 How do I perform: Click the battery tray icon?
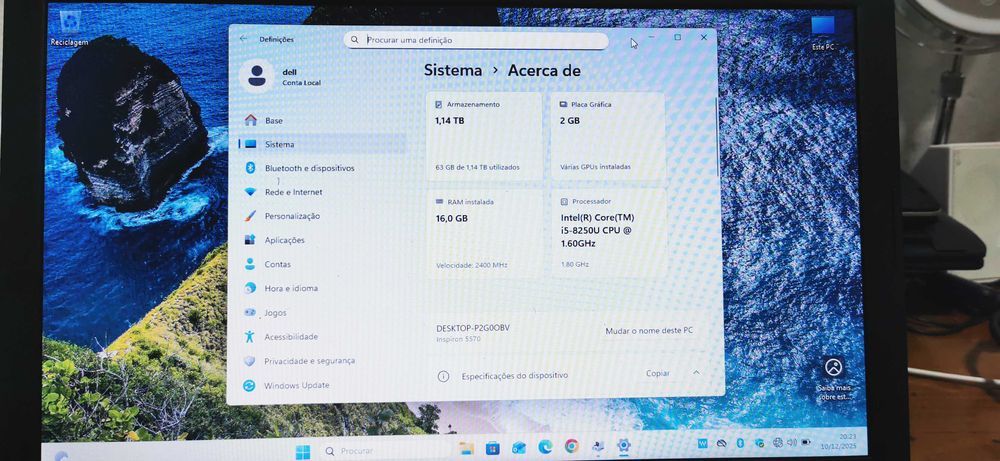[805, 441]
